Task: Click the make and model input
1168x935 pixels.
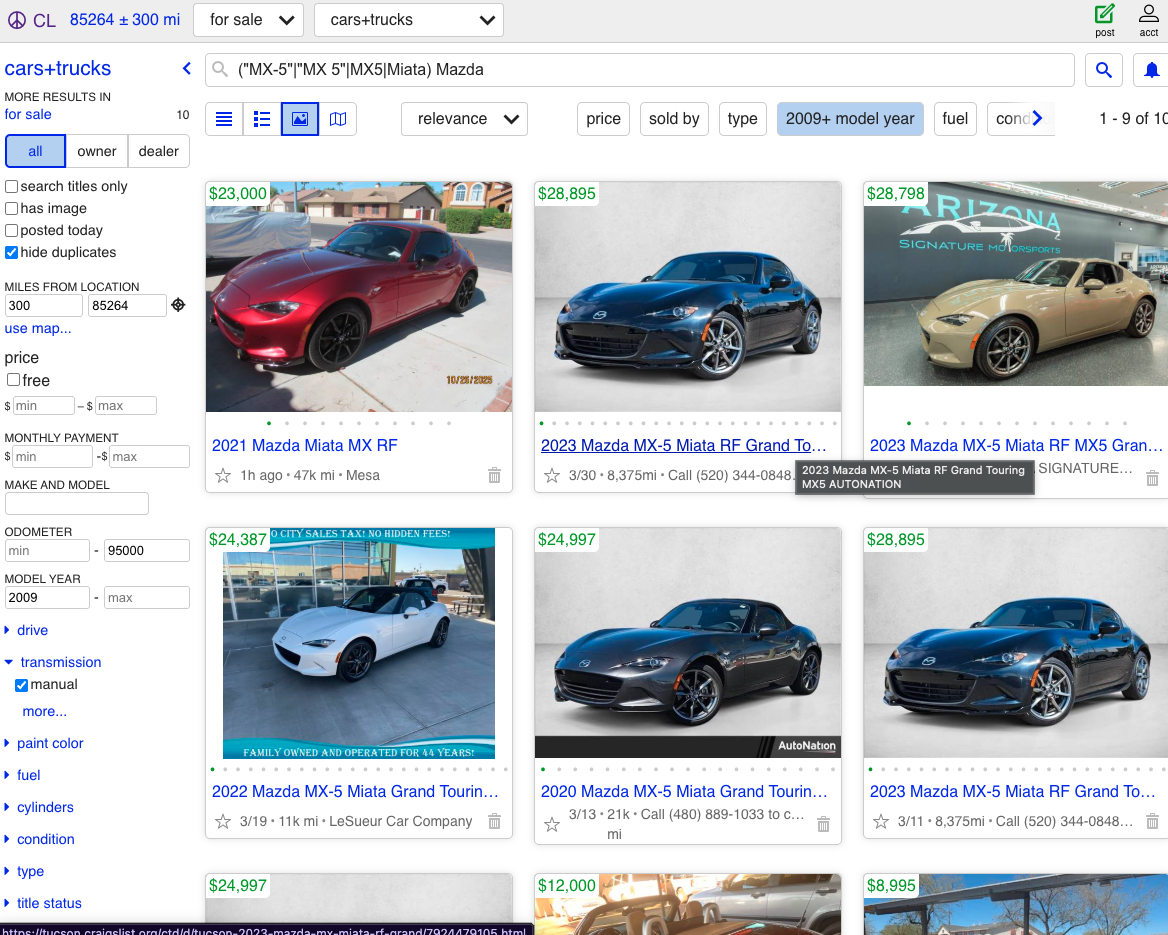Action: [x=77, y=504]
